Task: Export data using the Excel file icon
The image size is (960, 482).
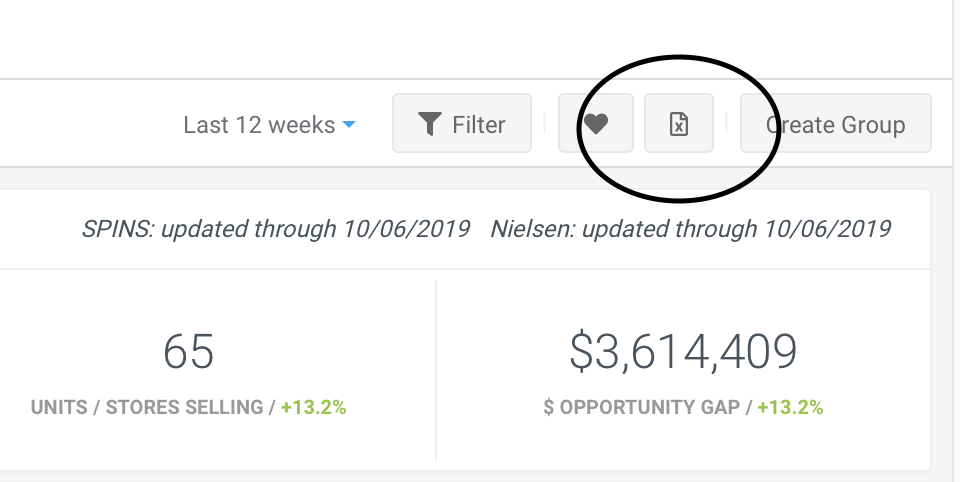Action: point(679,123)
